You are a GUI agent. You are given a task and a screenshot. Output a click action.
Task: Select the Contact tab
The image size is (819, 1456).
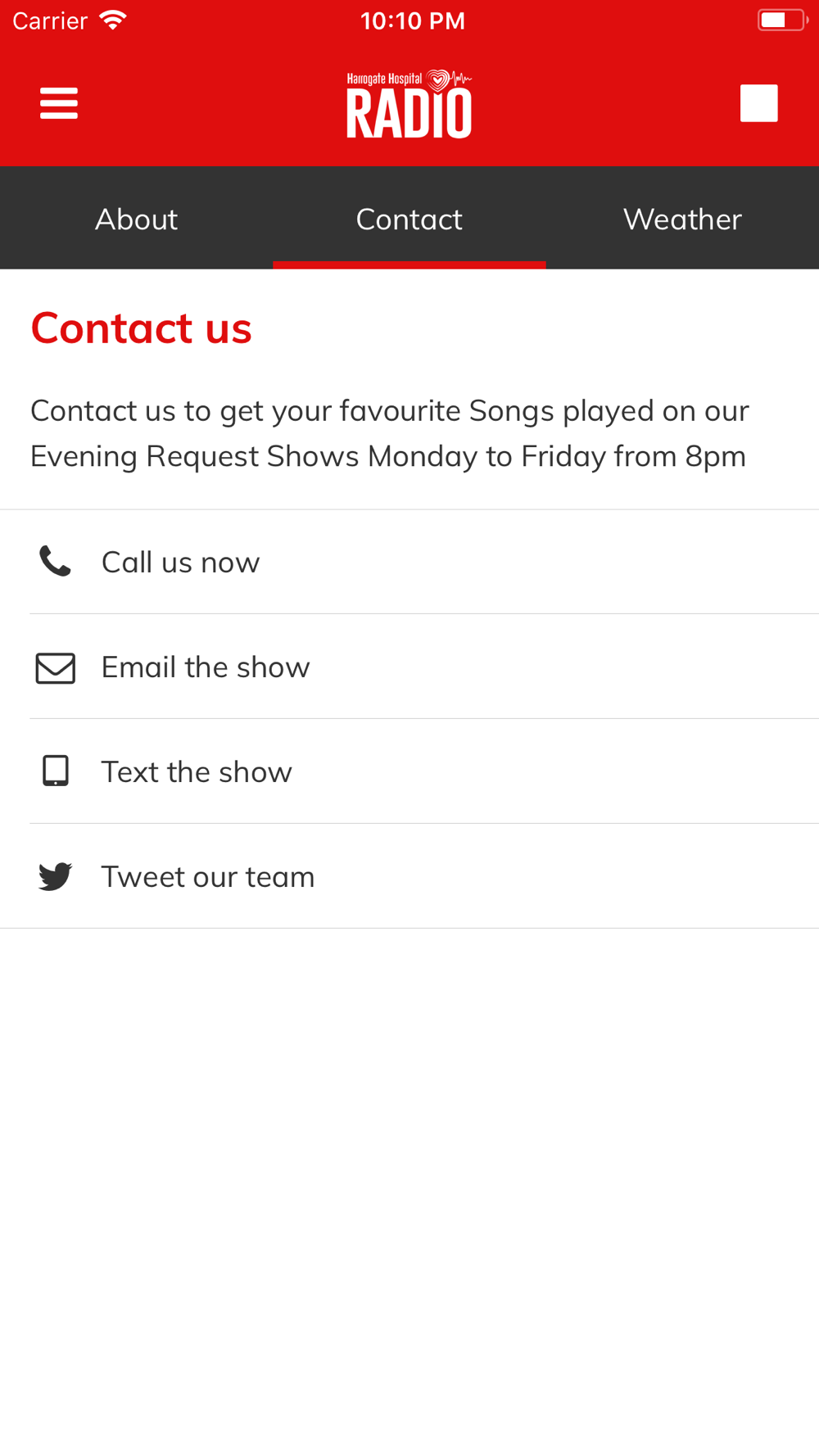click(x=409, y=219)
